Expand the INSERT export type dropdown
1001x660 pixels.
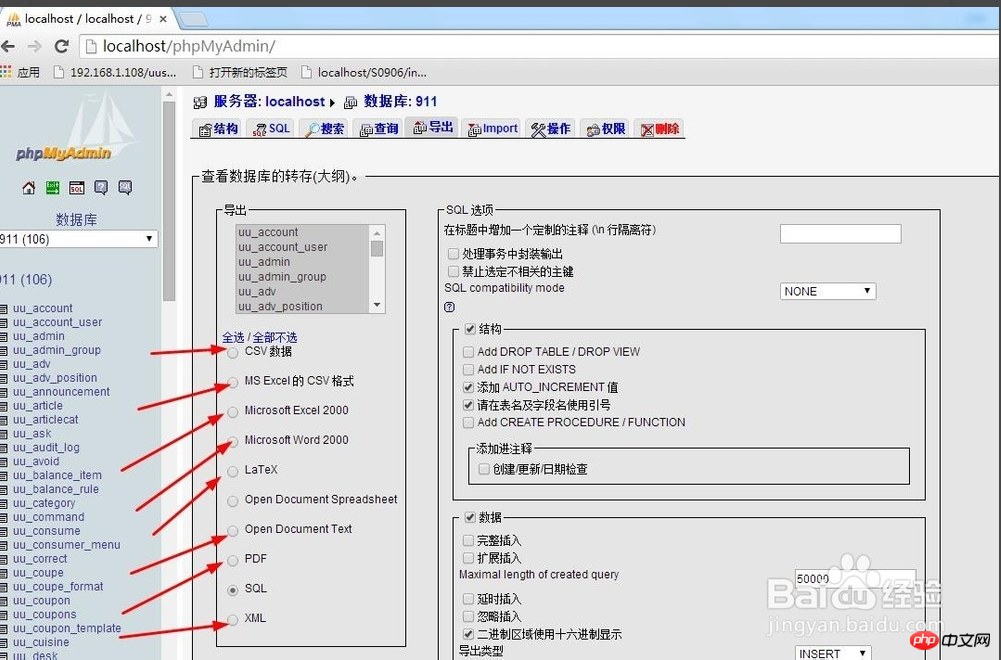coord(833,653)
